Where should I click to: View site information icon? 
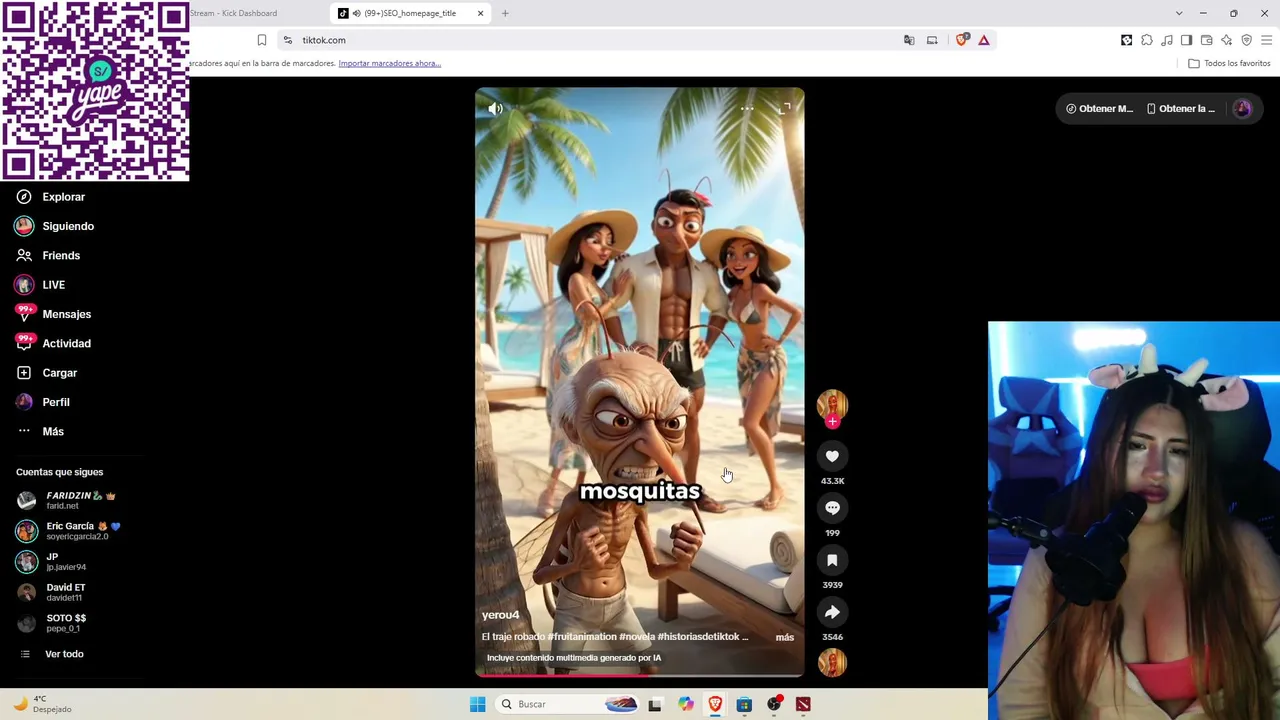288,40
